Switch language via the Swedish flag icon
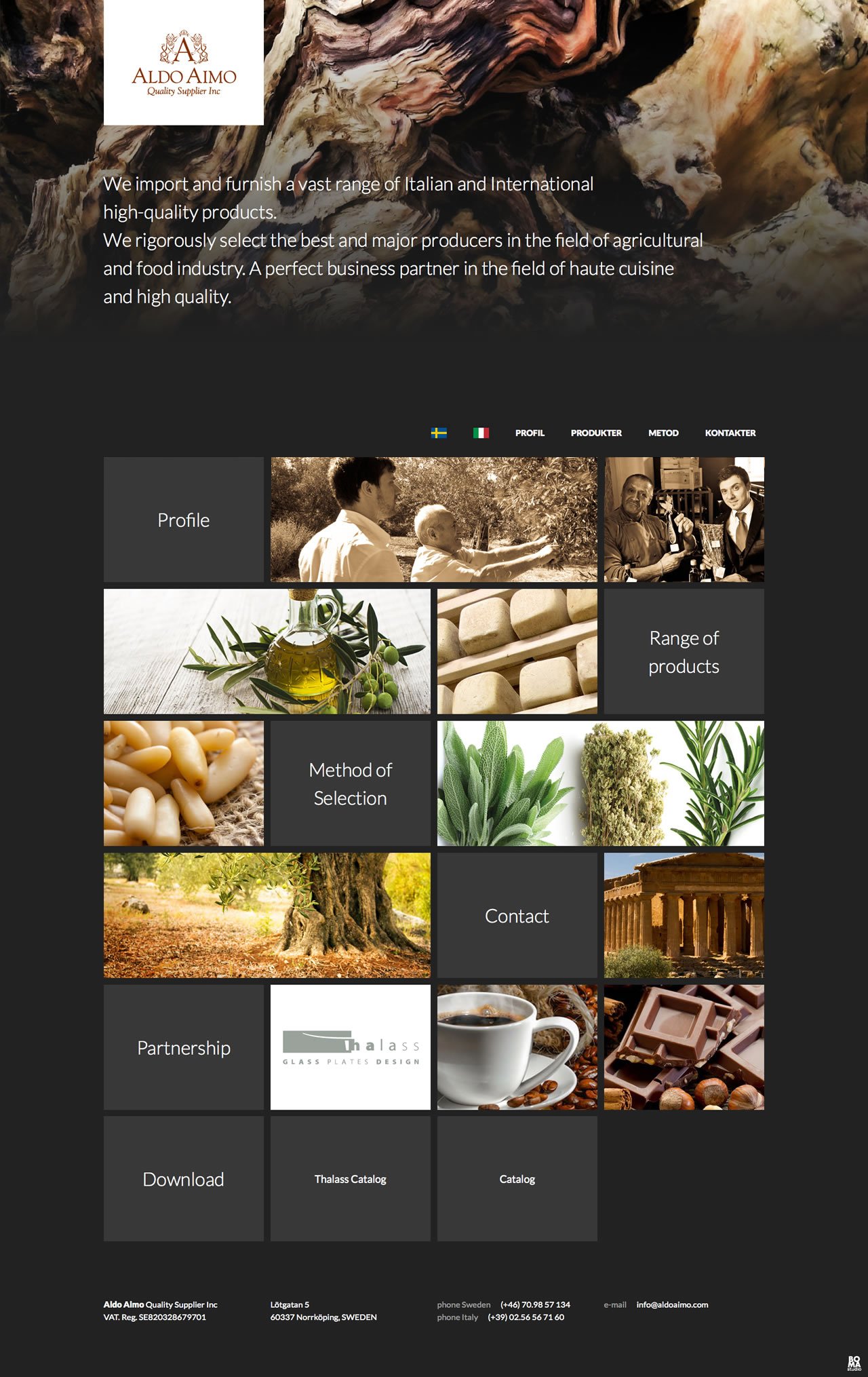 click(x=439, y=433)
